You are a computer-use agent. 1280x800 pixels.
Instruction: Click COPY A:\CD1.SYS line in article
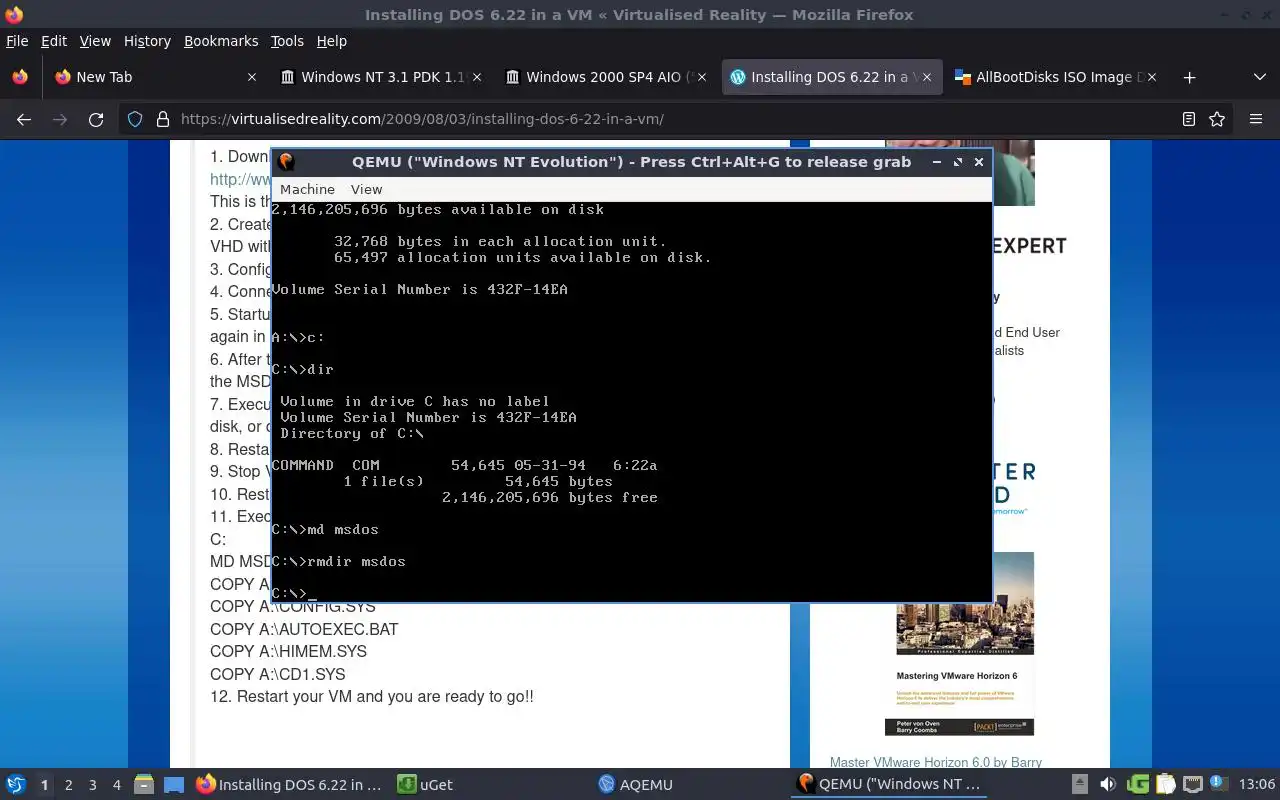277,674
